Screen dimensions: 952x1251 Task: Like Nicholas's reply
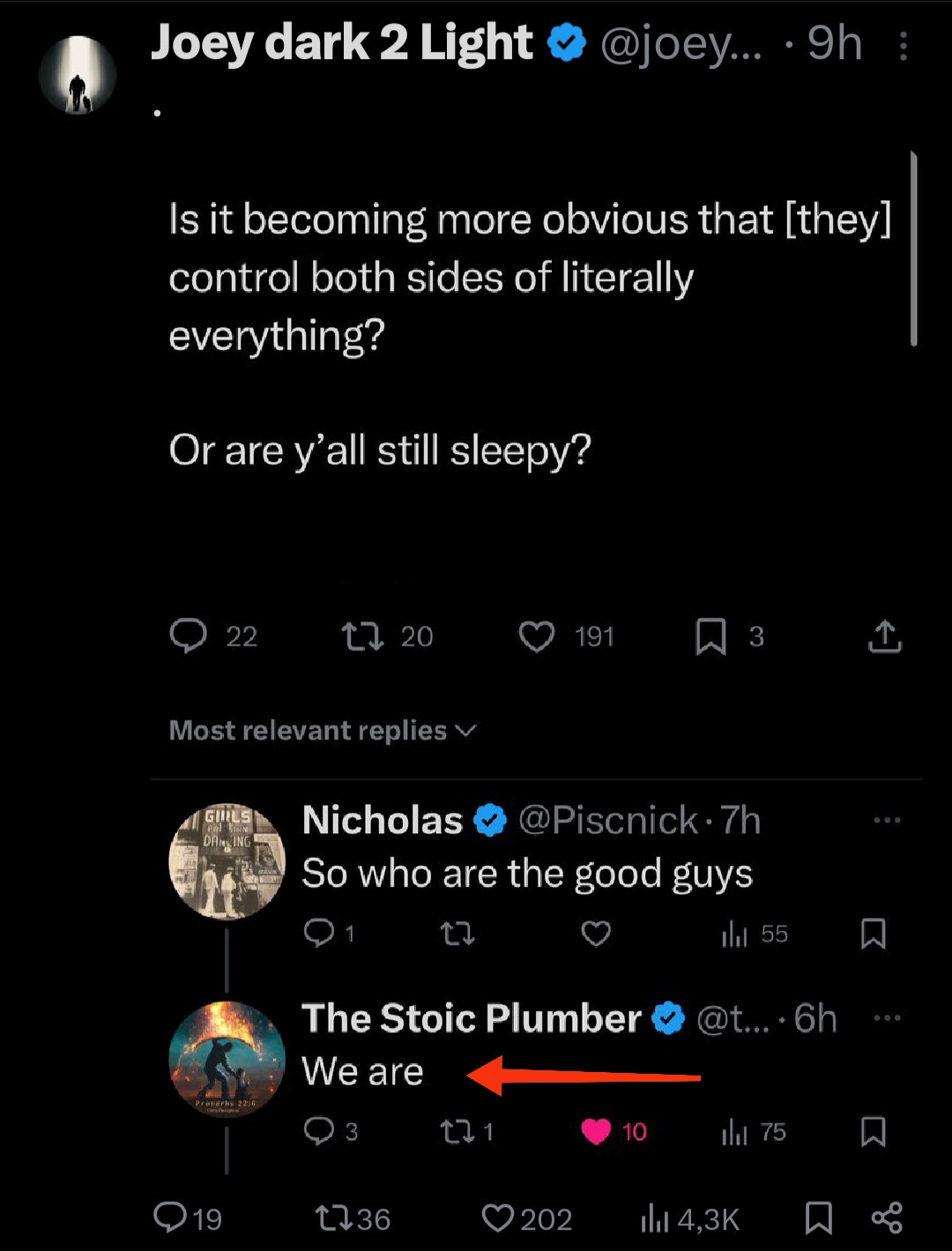point(596,933)
